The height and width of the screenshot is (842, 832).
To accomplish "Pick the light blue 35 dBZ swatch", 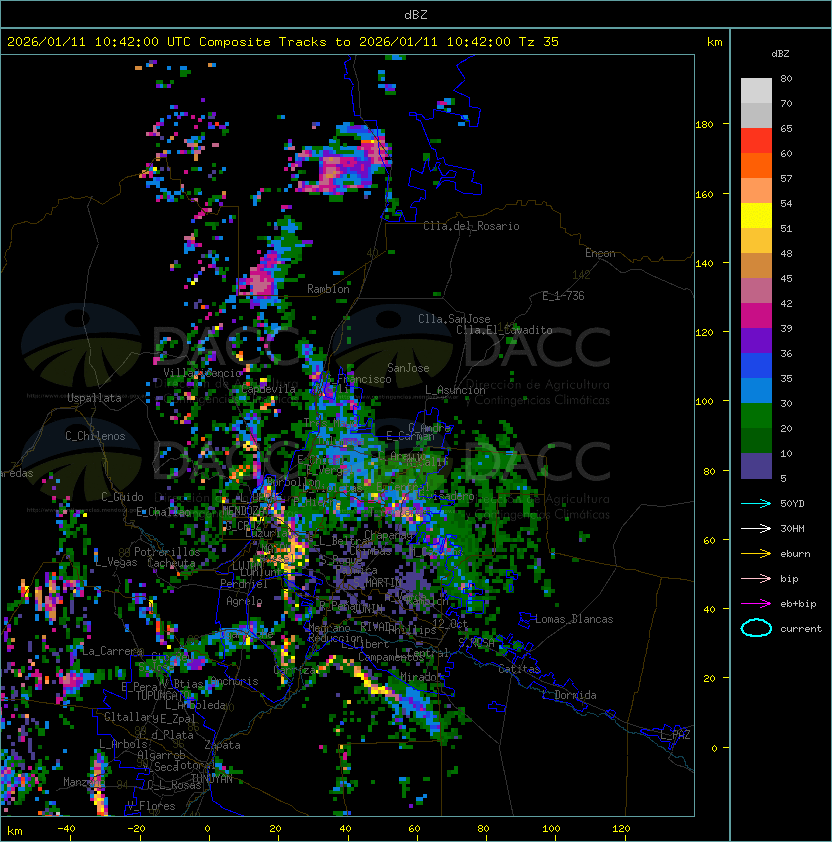I will click(x=756, y=390).
